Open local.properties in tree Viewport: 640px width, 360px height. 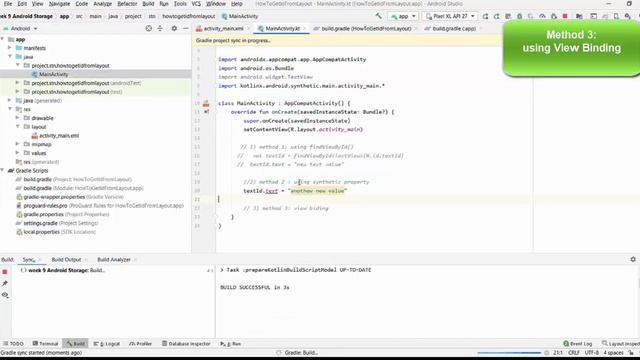click(56, 232)
